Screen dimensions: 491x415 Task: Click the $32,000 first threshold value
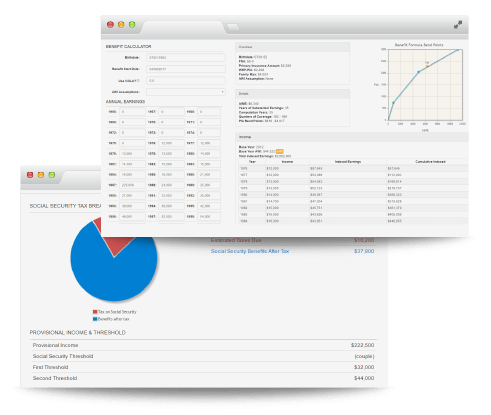[x=364, y=367]
